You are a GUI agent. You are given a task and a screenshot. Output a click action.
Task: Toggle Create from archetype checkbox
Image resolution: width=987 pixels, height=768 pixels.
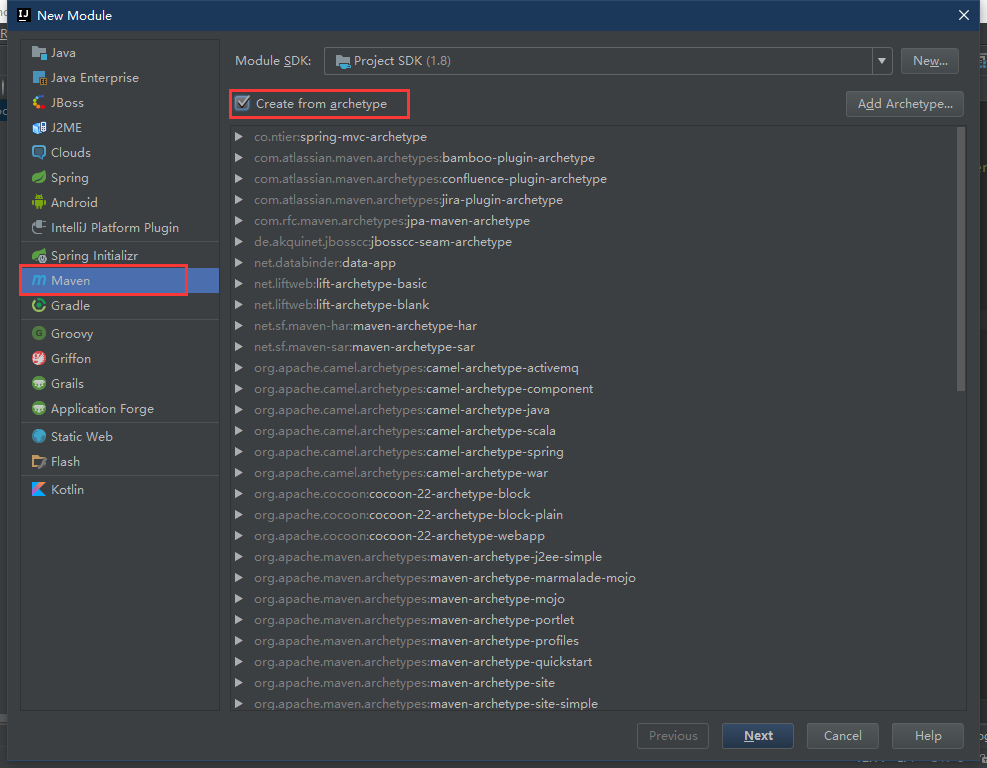pos(243,103)
